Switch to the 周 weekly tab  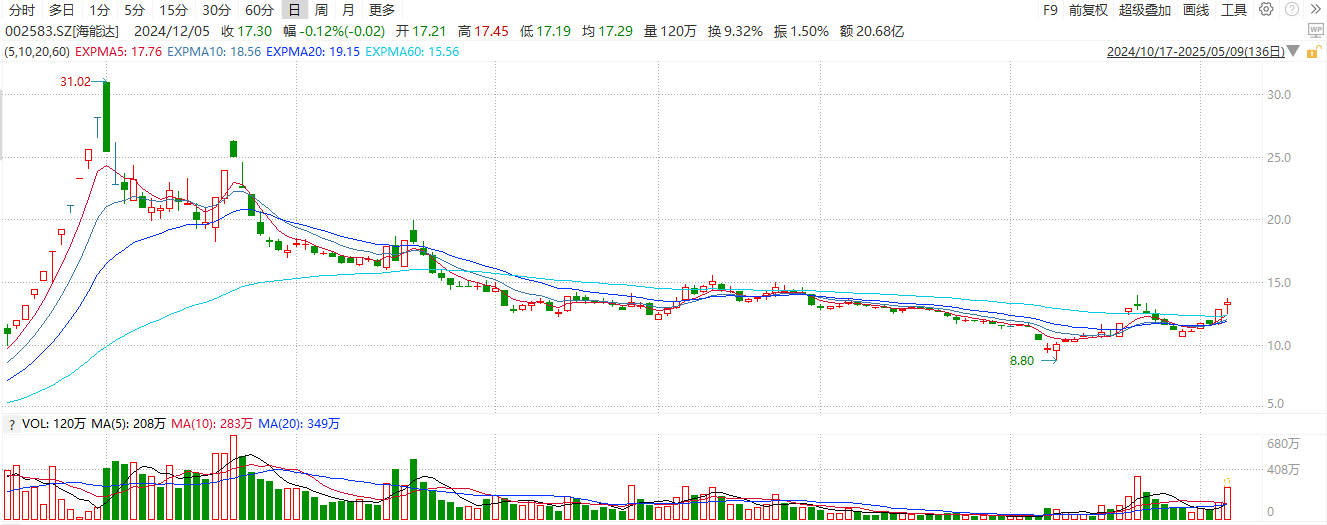[321, 10]
